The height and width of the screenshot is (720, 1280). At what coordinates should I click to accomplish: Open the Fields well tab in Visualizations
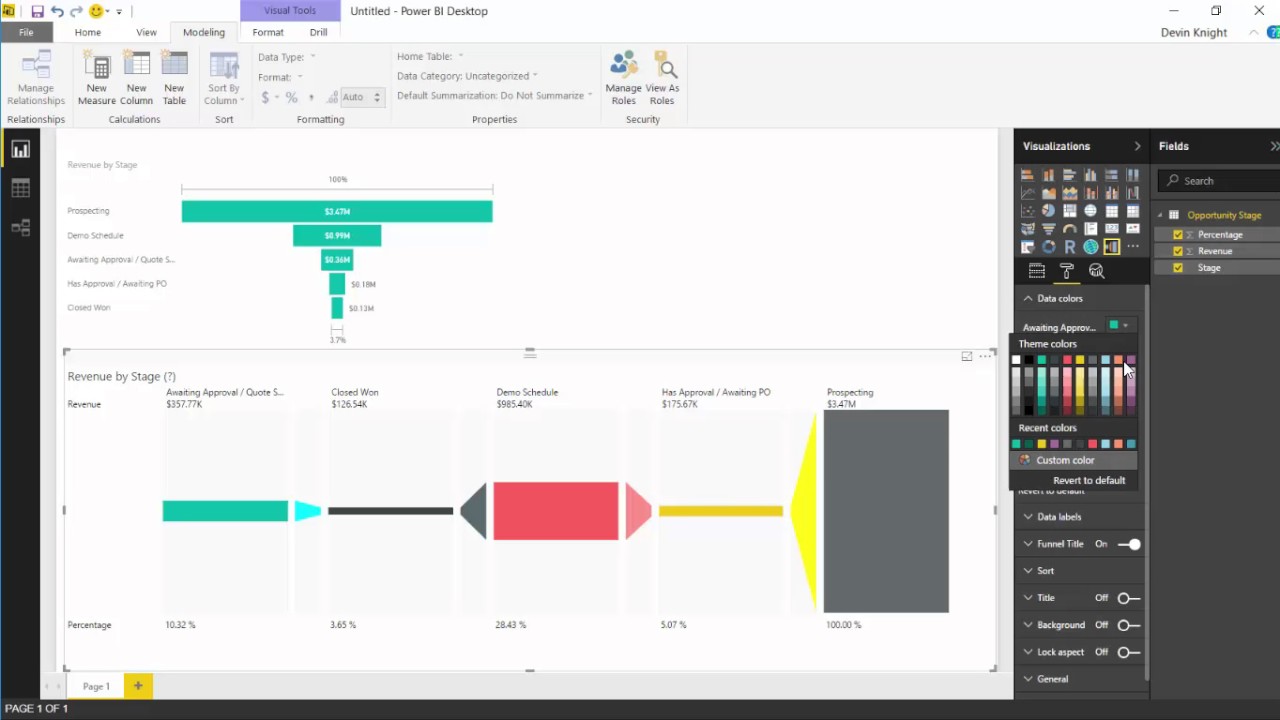(x=1037, y=271)
